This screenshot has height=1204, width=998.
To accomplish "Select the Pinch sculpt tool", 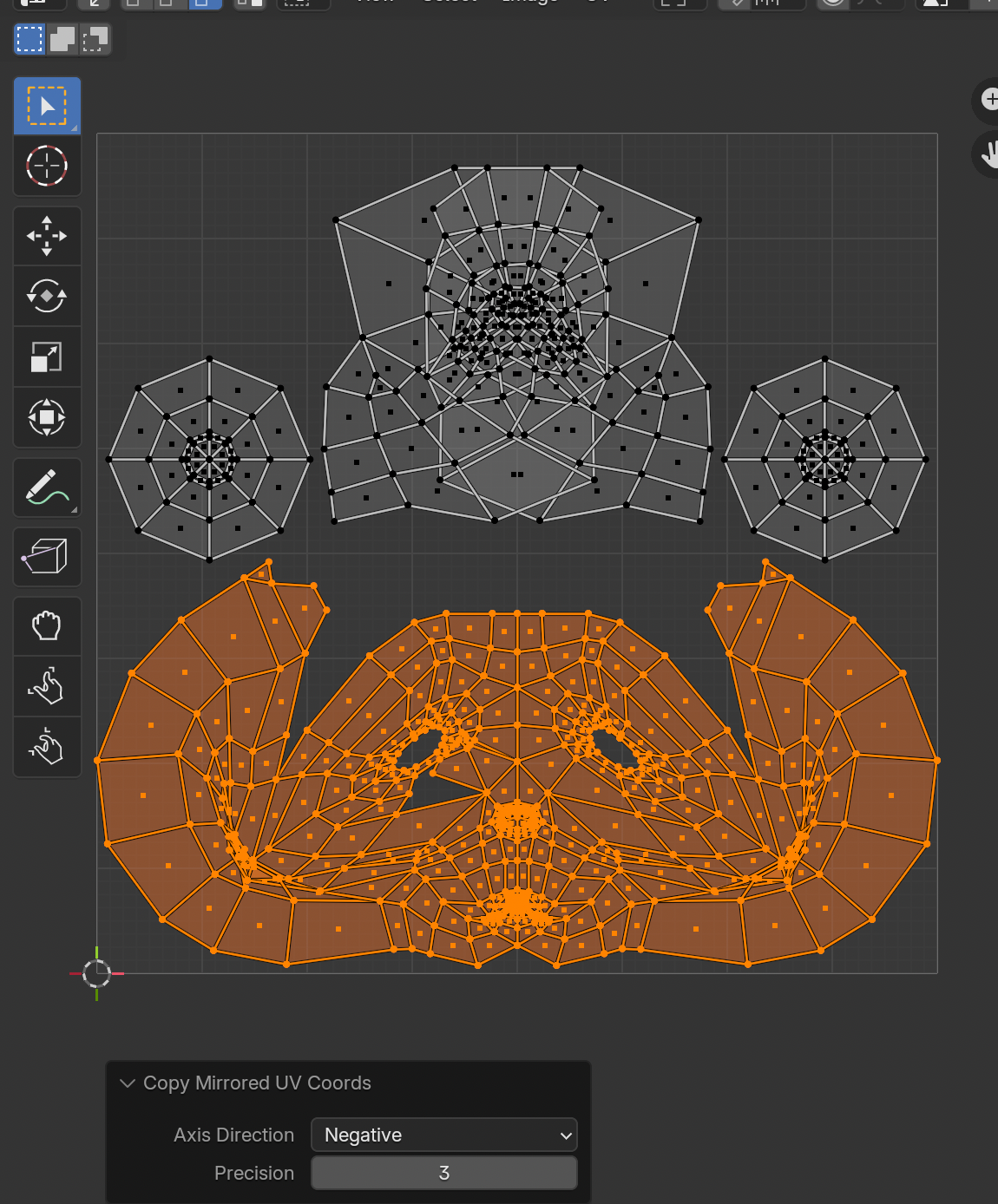I will [x=47, y=746].
